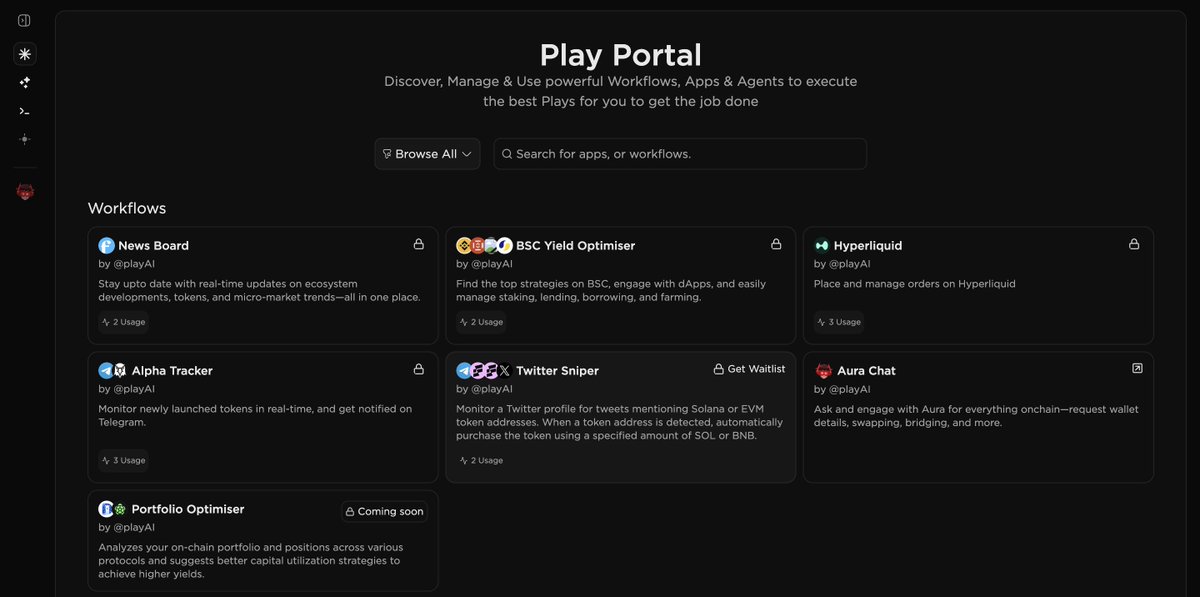1200x597 pixels.
Task: Click the 2 Usage badge on BSC Yield Optimiser
Action: point(481,322)
